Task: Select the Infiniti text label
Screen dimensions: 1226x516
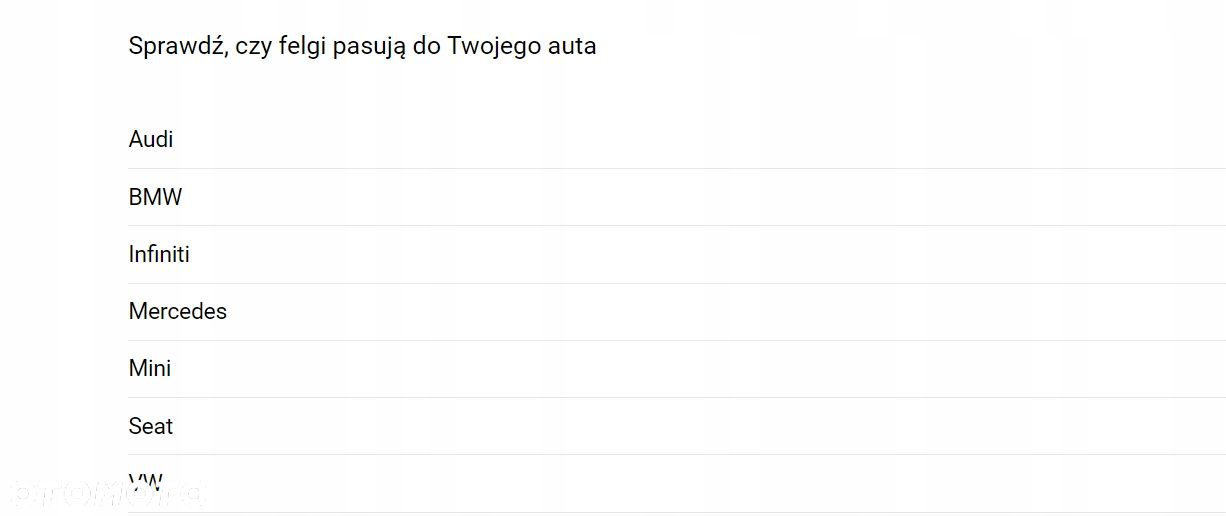Action: coord(159,254)
